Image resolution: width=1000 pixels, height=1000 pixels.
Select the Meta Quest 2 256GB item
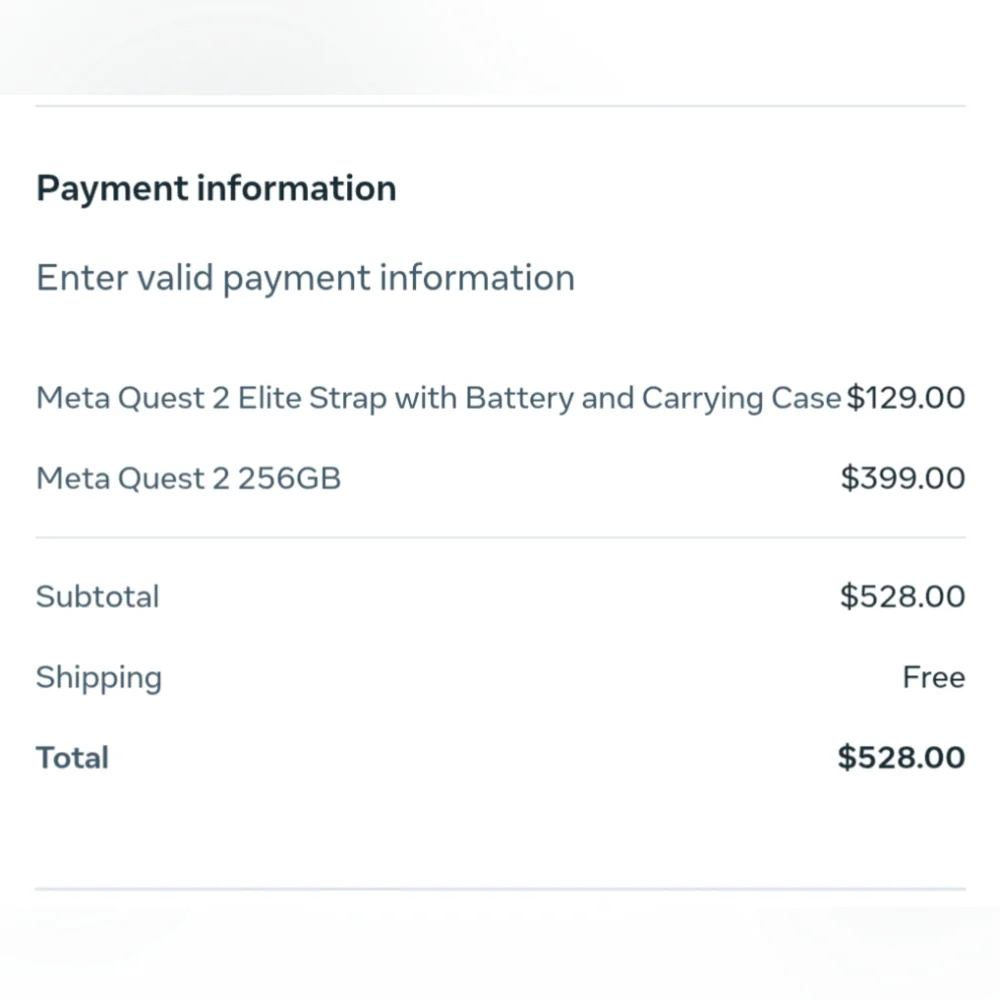click(x=189, y=478)
